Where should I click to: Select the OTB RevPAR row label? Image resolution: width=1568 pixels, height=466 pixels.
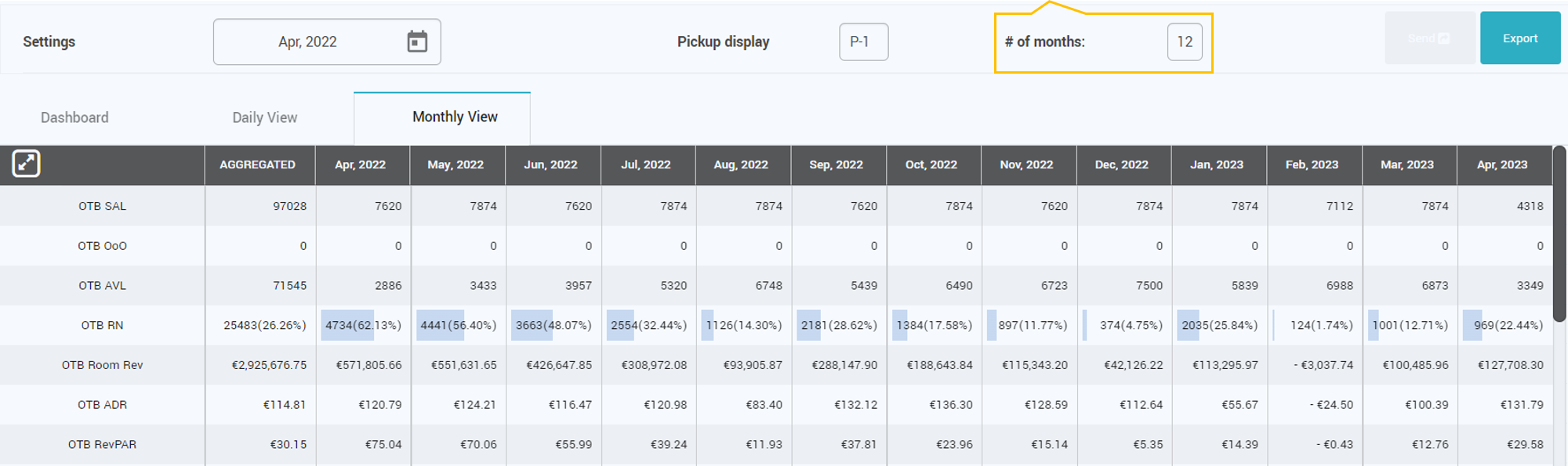pyautogui.click(x=102, y=444)
